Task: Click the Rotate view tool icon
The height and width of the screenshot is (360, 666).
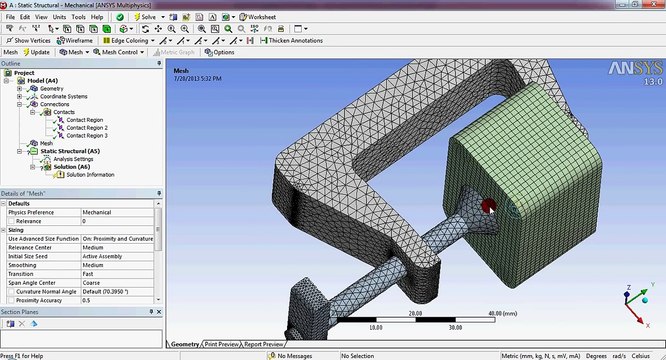Action: point(145,29)
